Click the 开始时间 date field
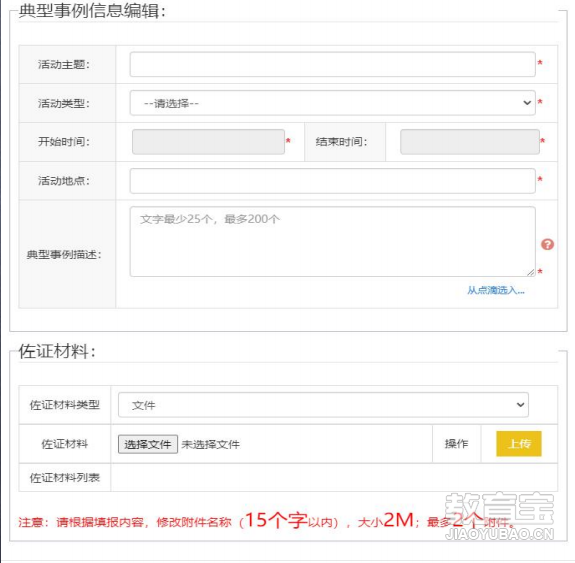The height and width of the screenshot is (563, 575). coord(208,142)
